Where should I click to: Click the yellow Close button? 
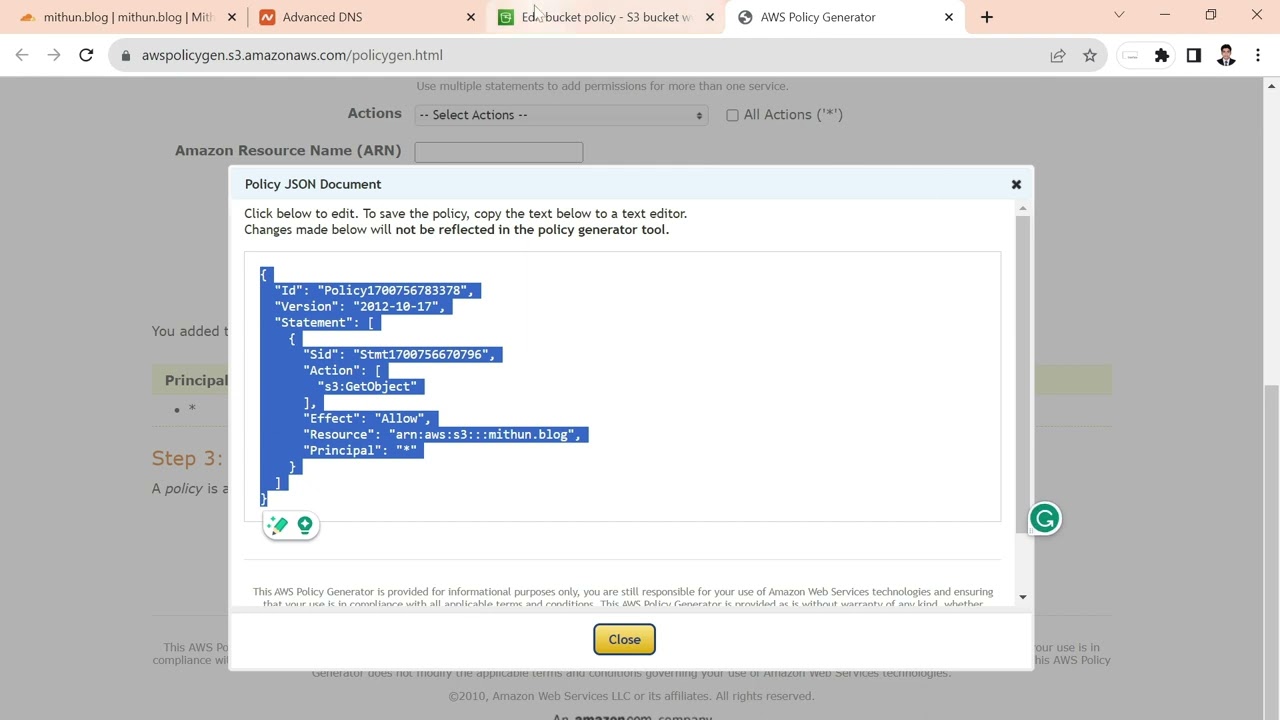pos(624,639)
